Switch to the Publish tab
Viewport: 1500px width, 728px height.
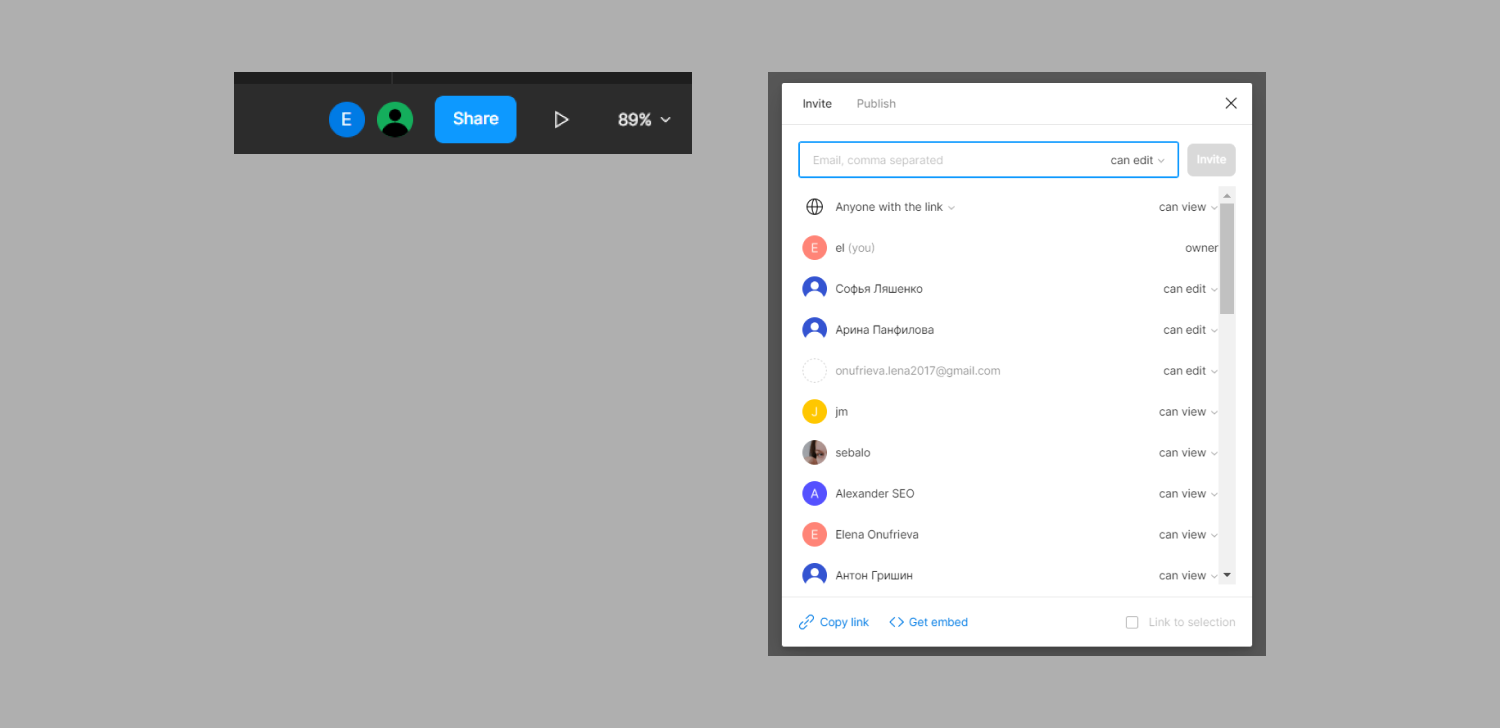876,104
